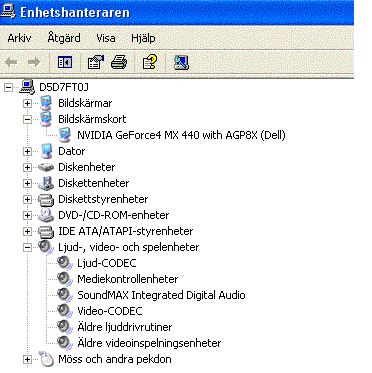Select the IDE ATA/ATAPI-styrenheter label

(126, 231)
